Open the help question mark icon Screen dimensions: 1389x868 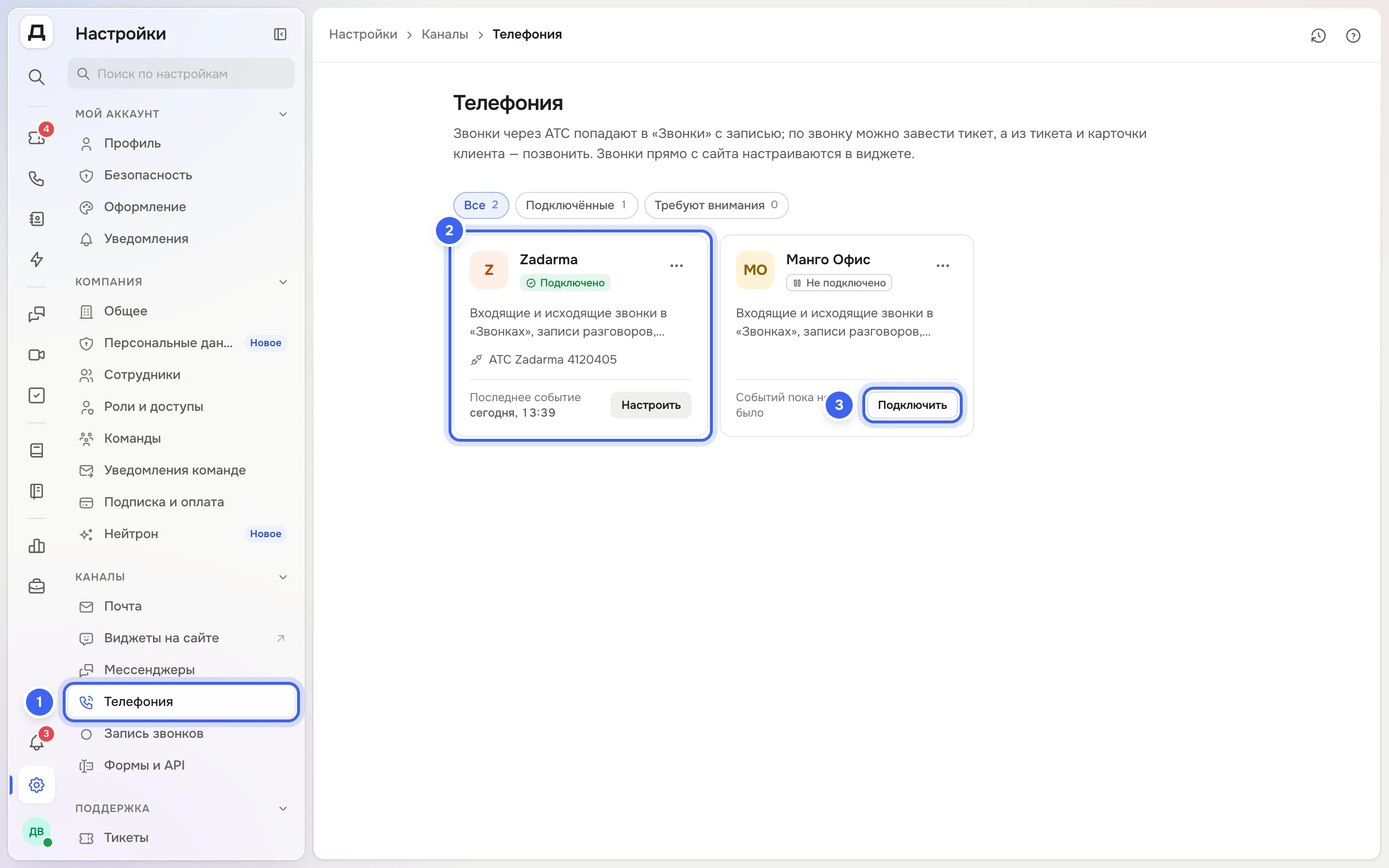pos(1353,36)
